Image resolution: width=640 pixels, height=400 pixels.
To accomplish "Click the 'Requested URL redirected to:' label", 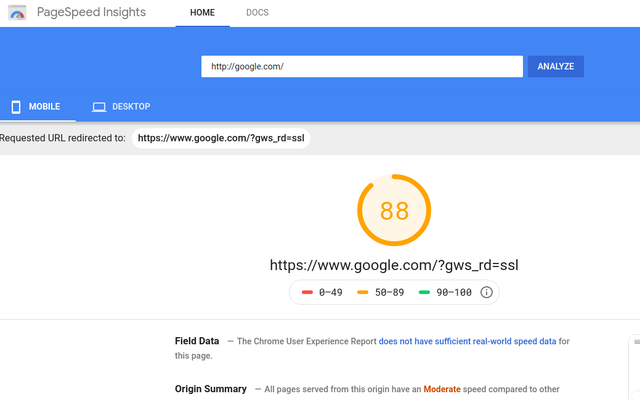I will pyautogui.click(x=62, y=138).
